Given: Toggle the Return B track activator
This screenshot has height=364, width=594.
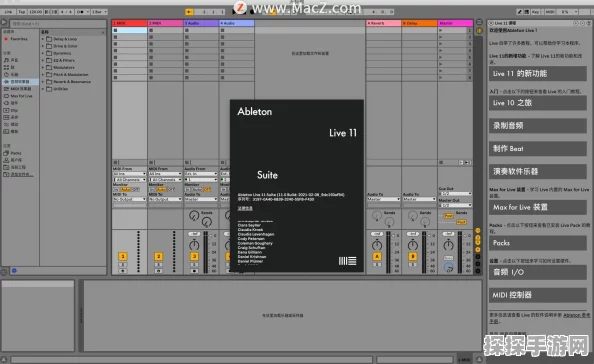Looking at the screenshot, I should tap(413, 256).
